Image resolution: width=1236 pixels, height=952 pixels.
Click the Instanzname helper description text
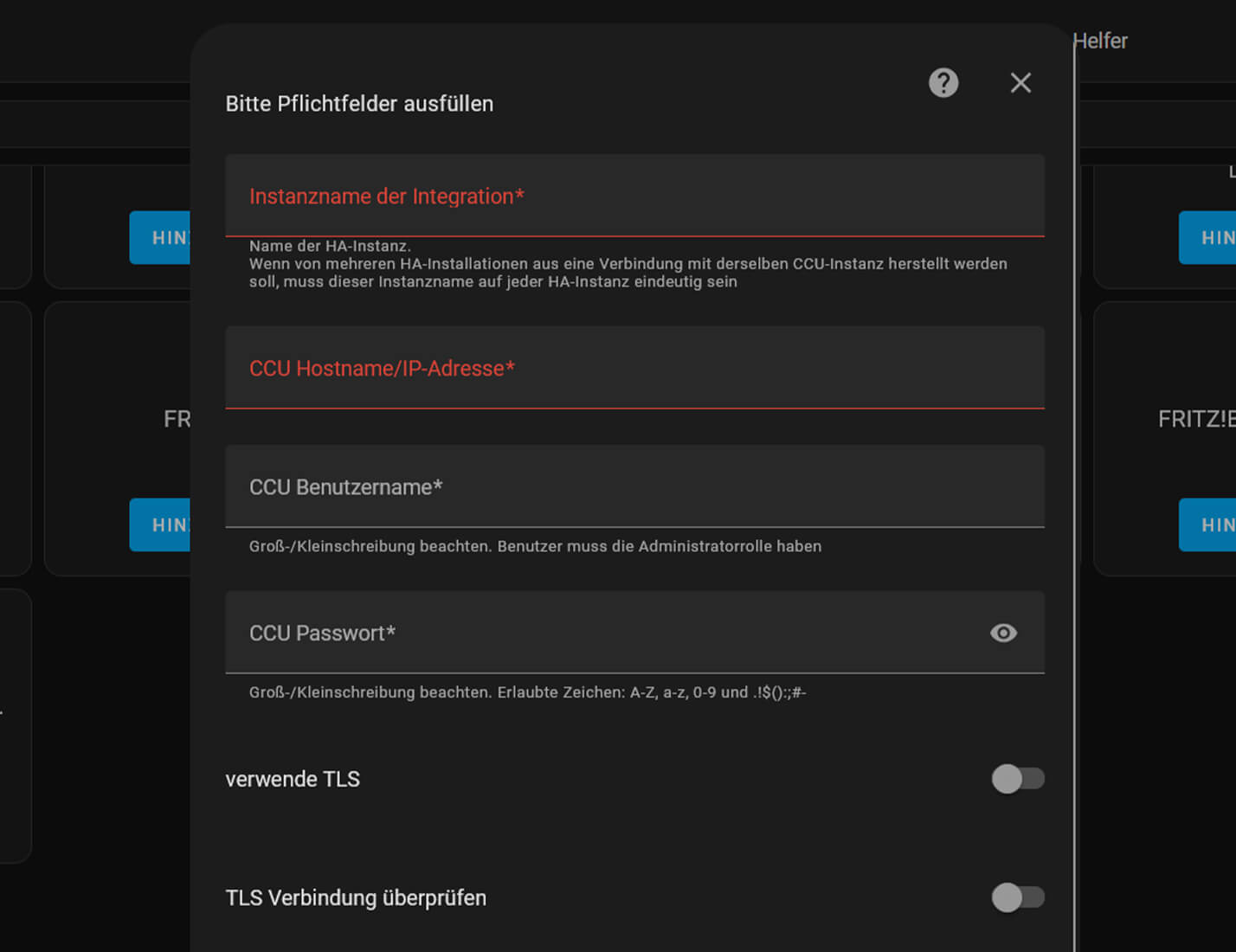point(628,264)
